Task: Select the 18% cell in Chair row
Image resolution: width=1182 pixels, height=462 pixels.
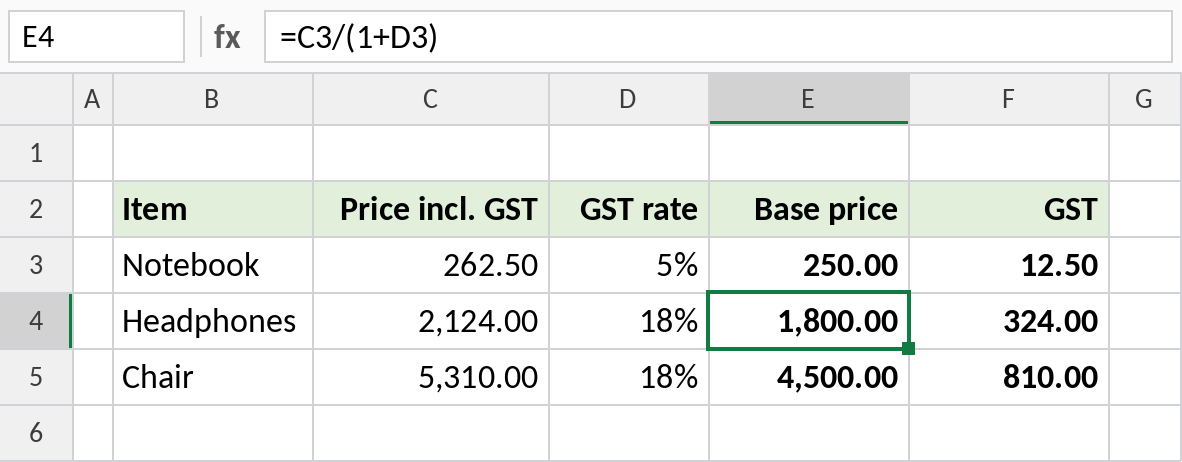Action: tap(629, 378)
